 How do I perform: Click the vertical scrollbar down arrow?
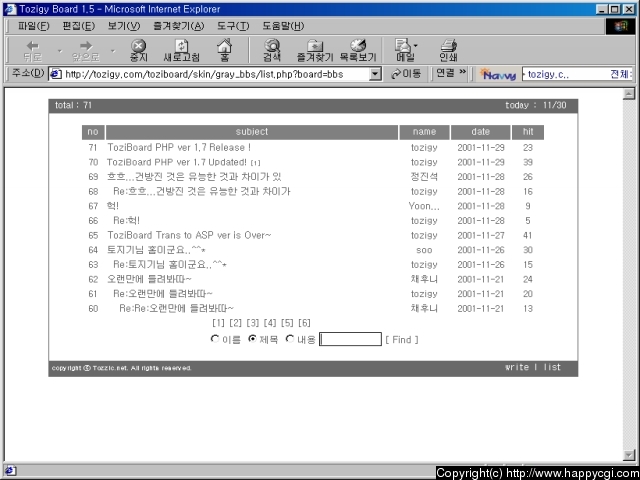click(x=629, y=455)
